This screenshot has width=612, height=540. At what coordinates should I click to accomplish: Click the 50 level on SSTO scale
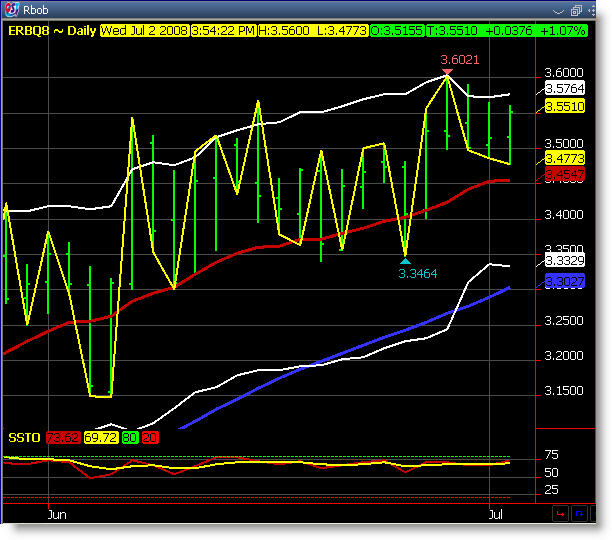(551, 473)
